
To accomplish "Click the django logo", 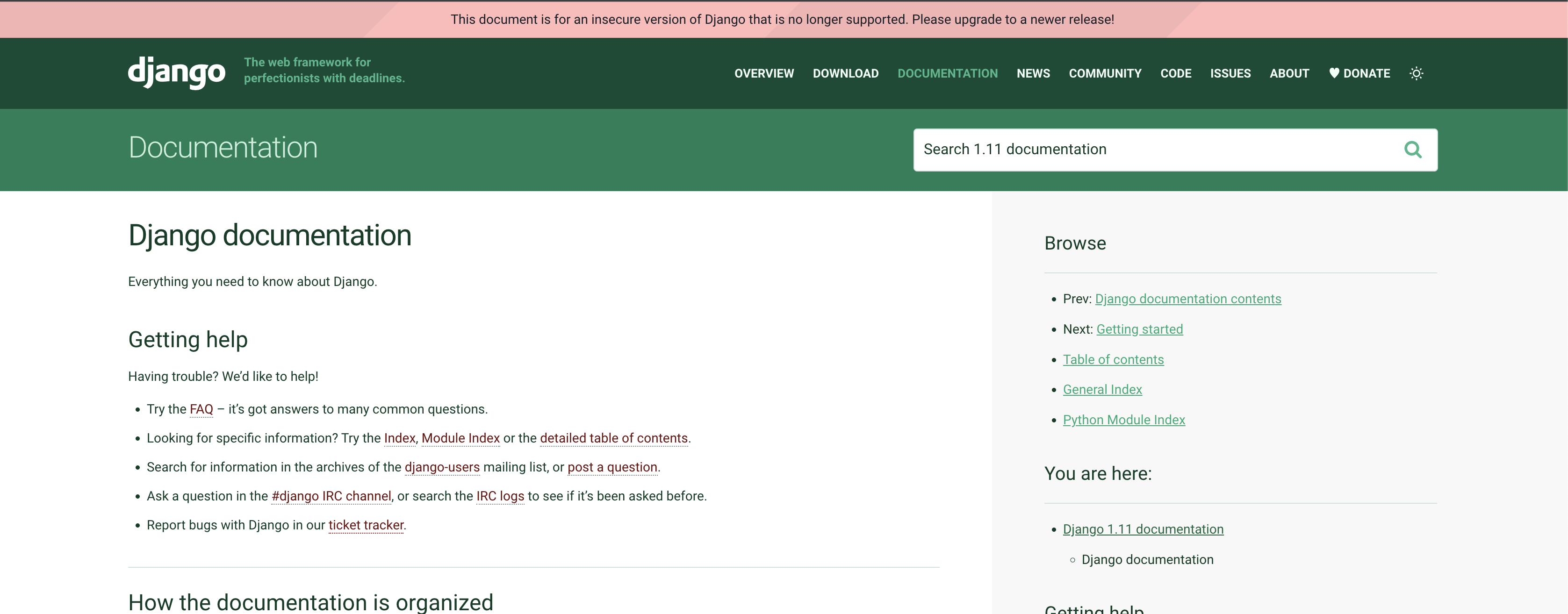I will coord(177,73).
